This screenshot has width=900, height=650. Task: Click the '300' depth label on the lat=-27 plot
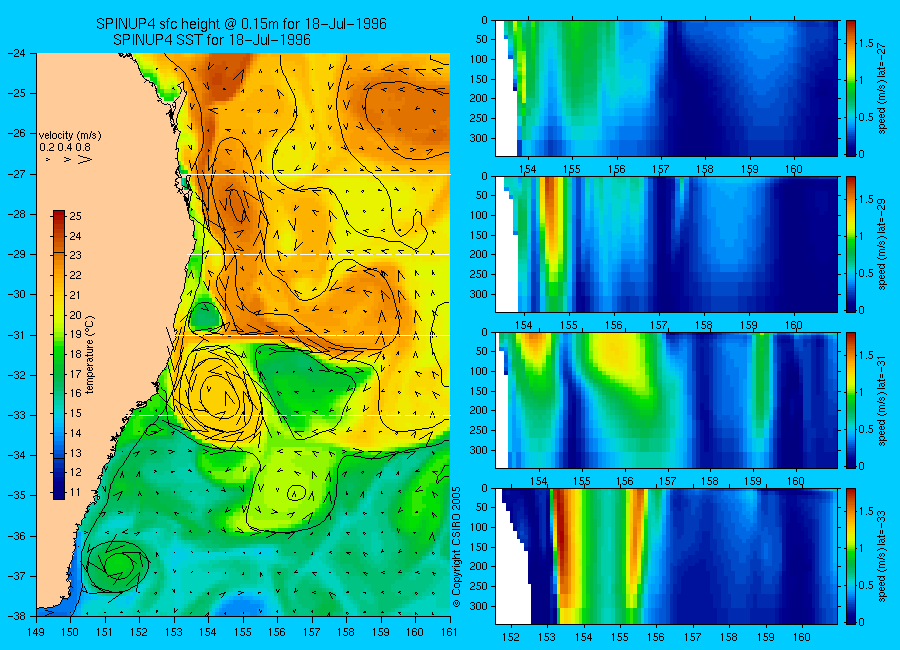click(x=480, y=138)
